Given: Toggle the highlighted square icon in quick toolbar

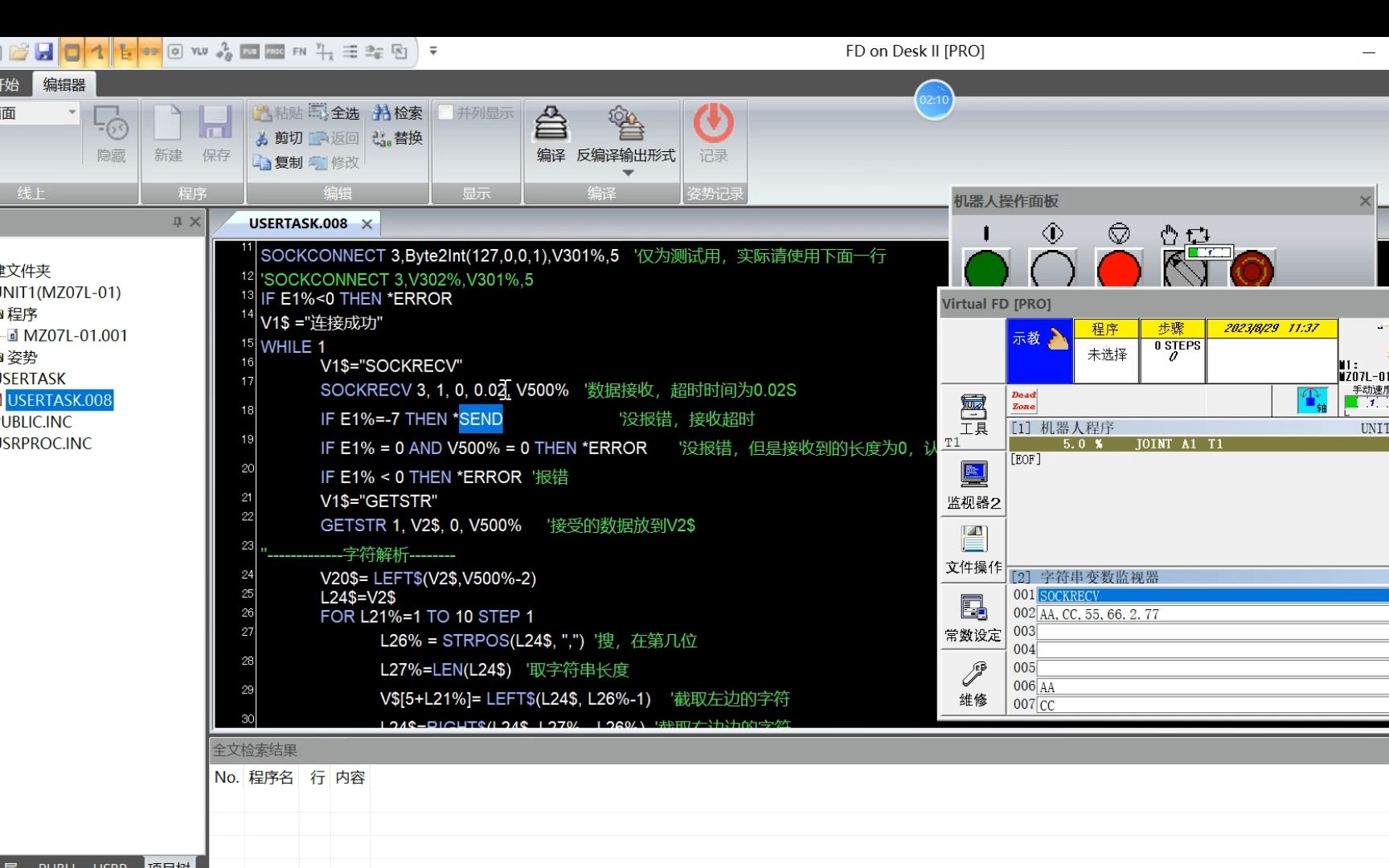Looking at the screenshot, I should [x=72, y=51].
